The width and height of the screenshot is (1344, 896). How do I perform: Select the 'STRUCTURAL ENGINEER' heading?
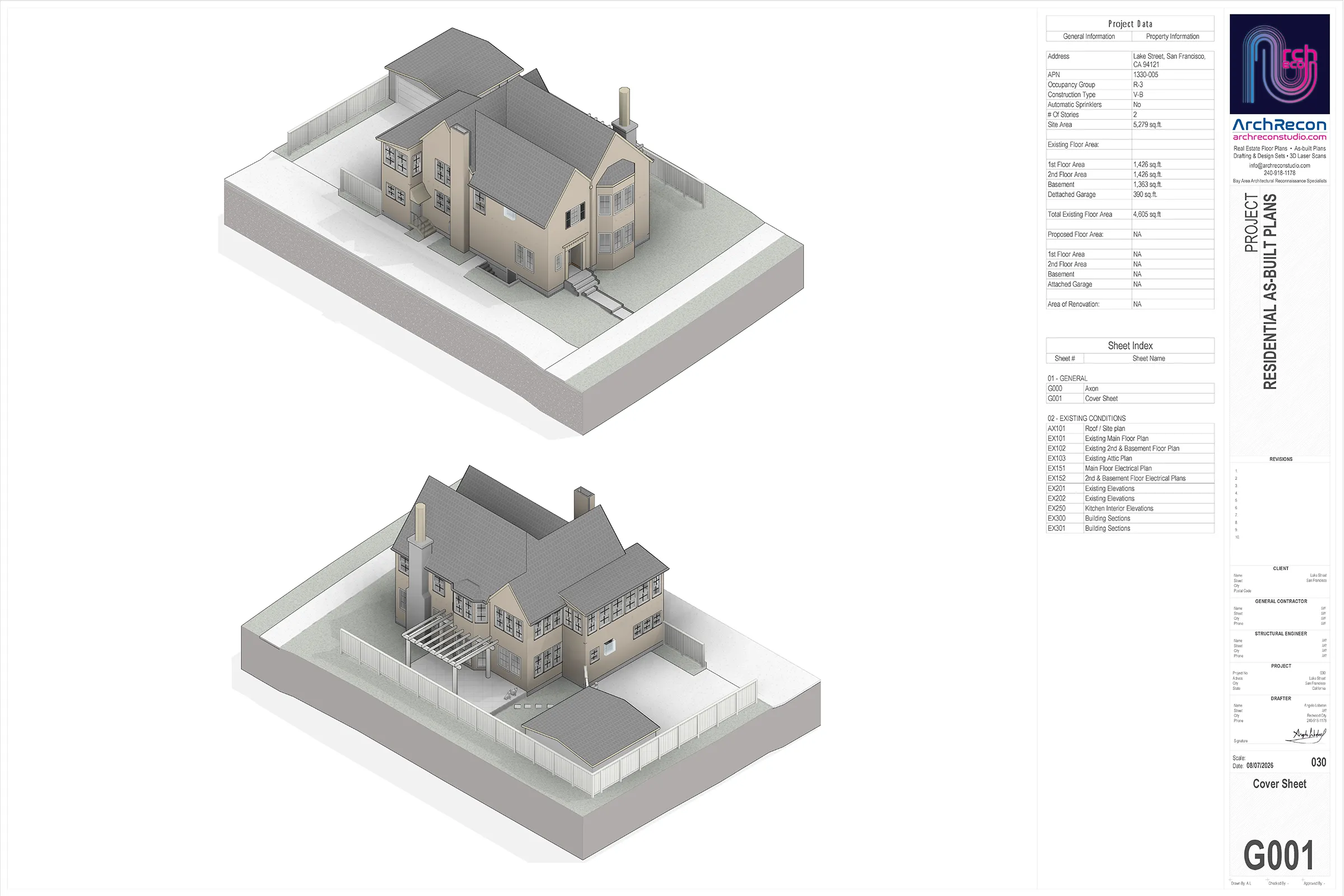[1281, 634]
